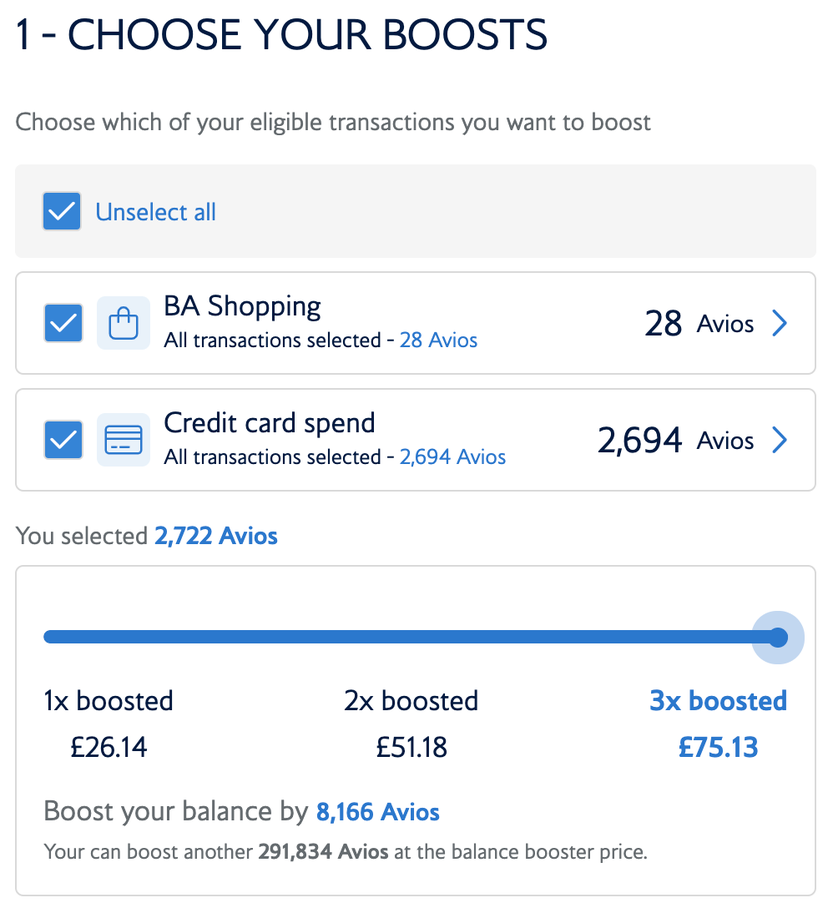This screenshot has height=913, width=828.
Task: Click the 2,694 Avios link under Credit card spend
Action: point(451,456)
